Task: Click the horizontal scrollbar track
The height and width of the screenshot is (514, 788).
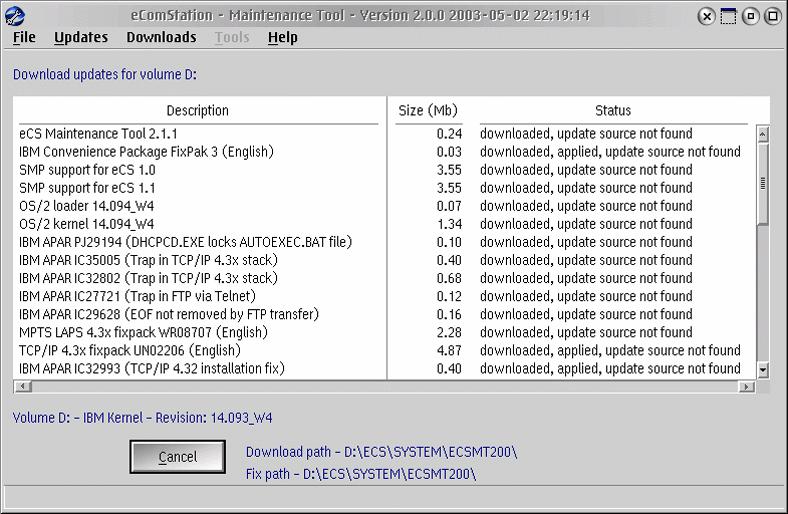Action: click(384, 386)
